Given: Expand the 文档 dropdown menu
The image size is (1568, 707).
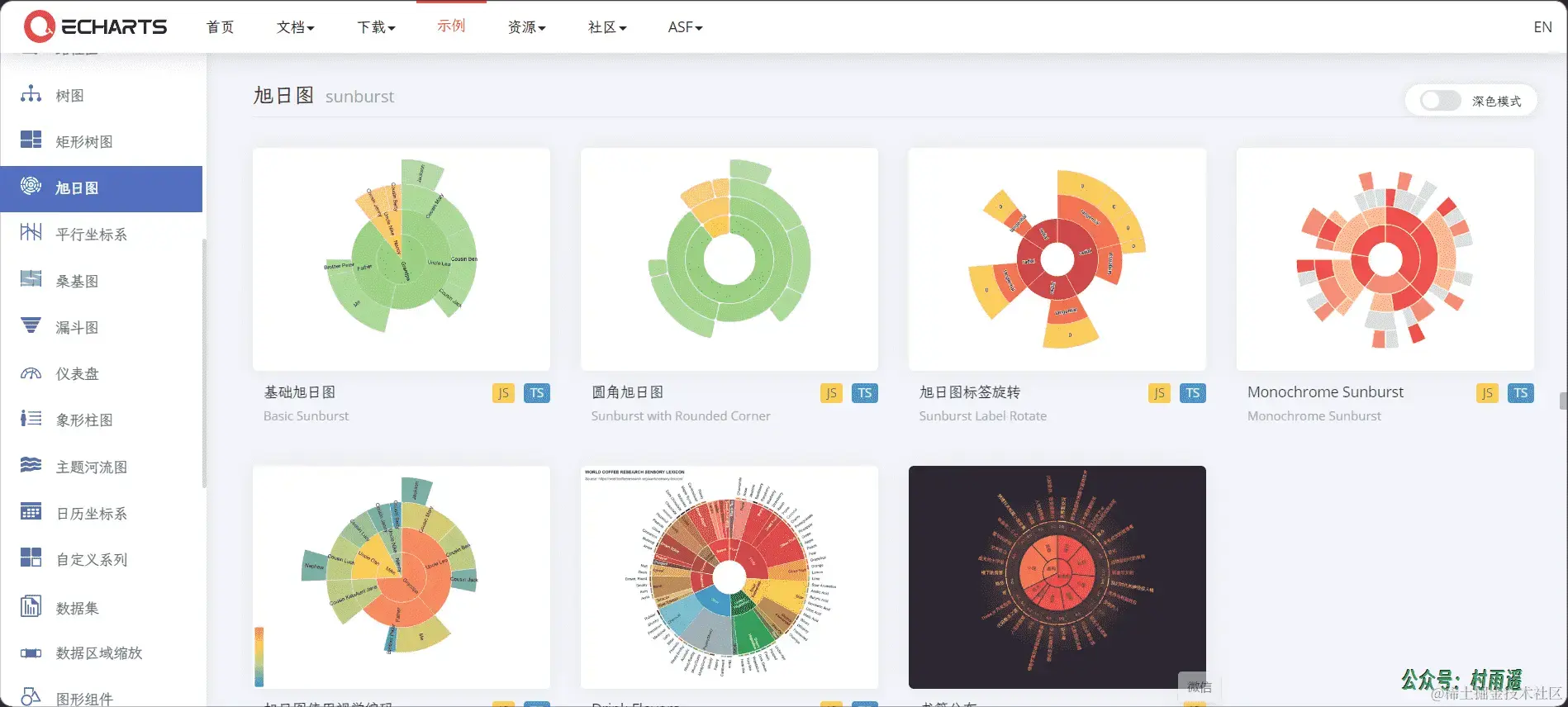Looking at the screenshot, I should pos(295,27).
